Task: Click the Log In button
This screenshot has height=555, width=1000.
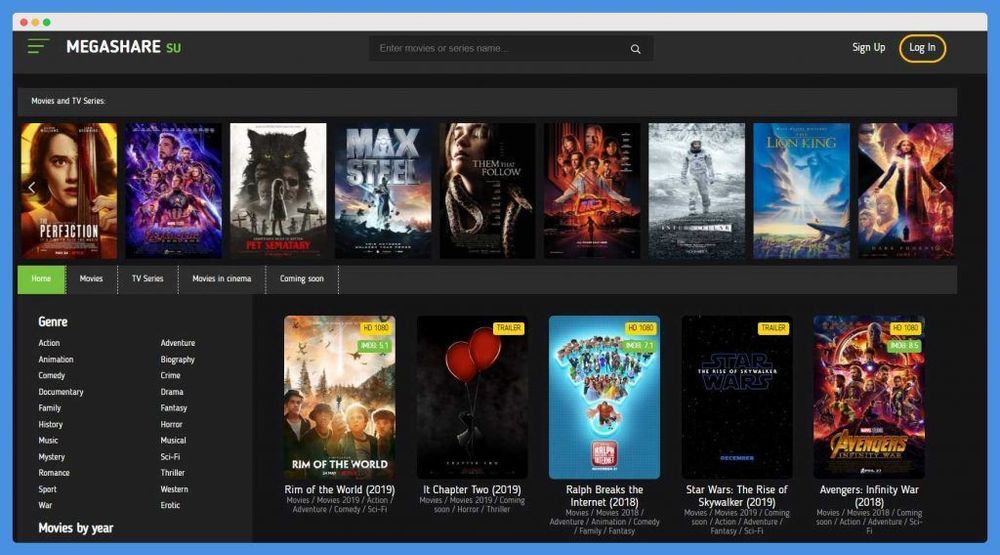Action: [922, 48]
